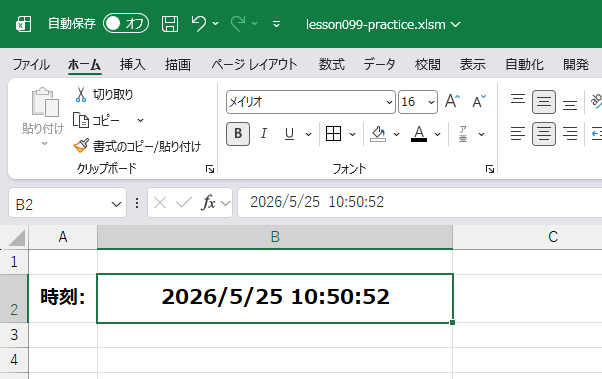Cancel formula entry with the X icon
Viewport: 602px width, 379px height.
click(160, 202)
